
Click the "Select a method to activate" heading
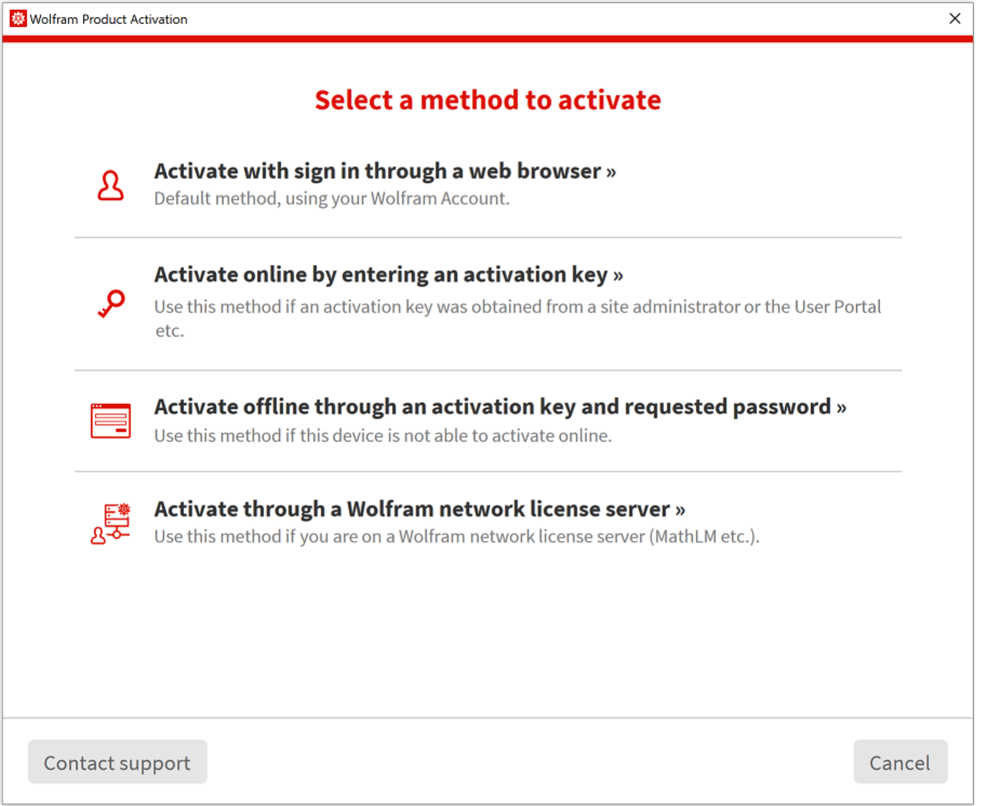487,100
